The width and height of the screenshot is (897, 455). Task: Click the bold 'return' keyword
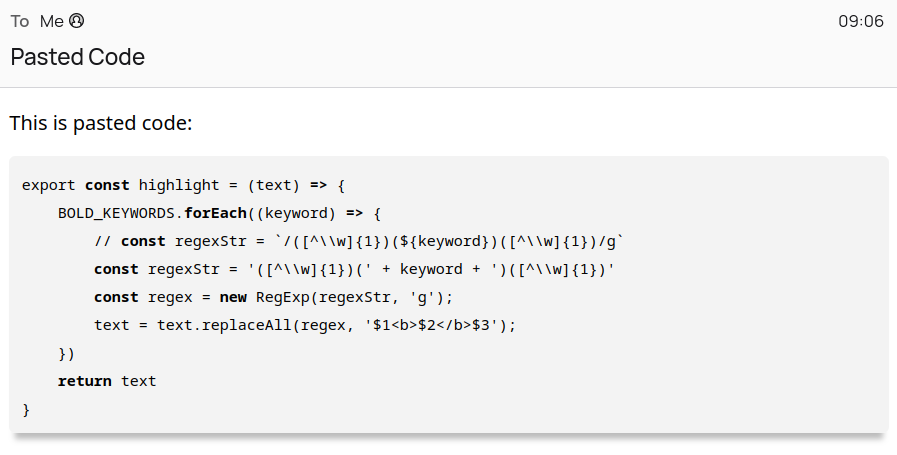(85, 381)
